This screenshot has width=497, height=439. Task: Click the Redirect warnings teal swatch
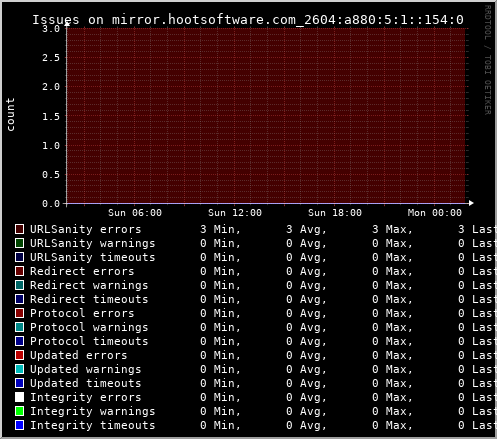coord(19,285)
